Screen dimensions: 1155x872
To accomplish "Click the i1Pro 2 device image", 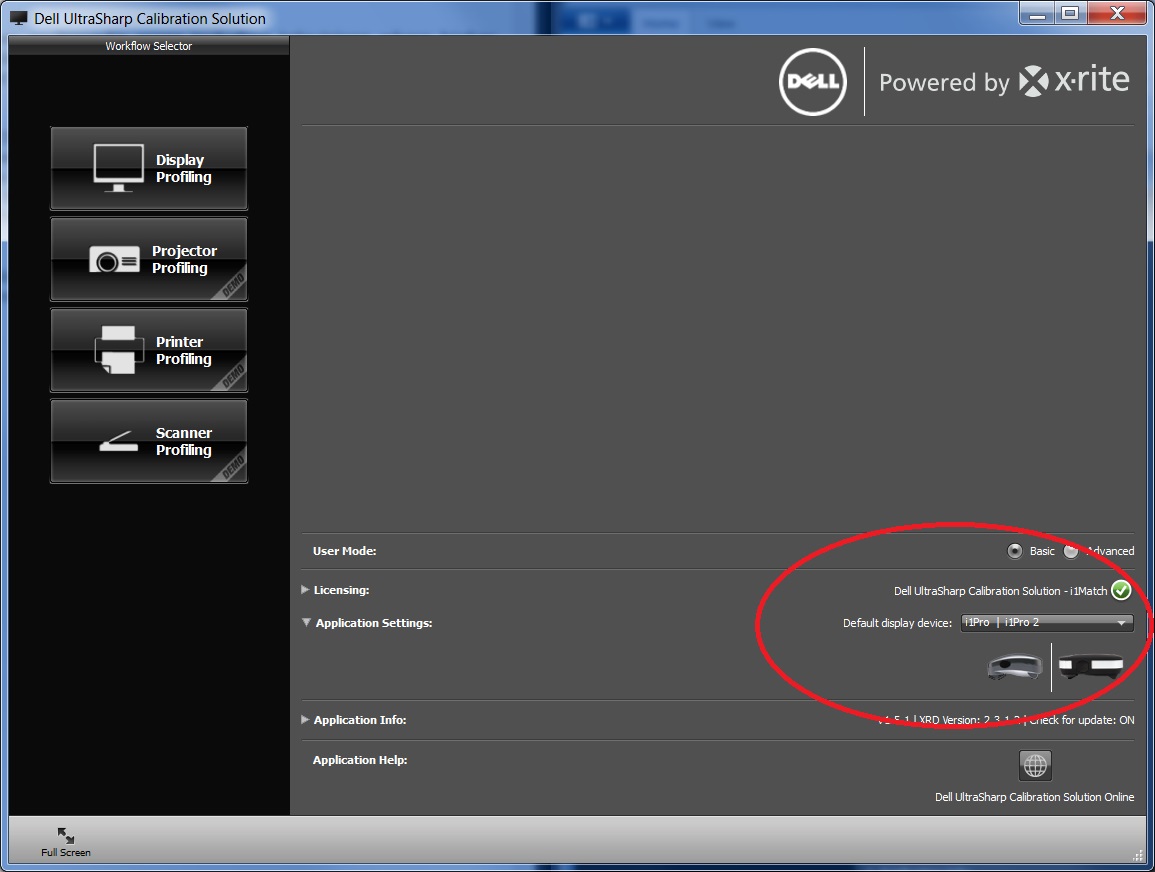I will (1091, 666).
